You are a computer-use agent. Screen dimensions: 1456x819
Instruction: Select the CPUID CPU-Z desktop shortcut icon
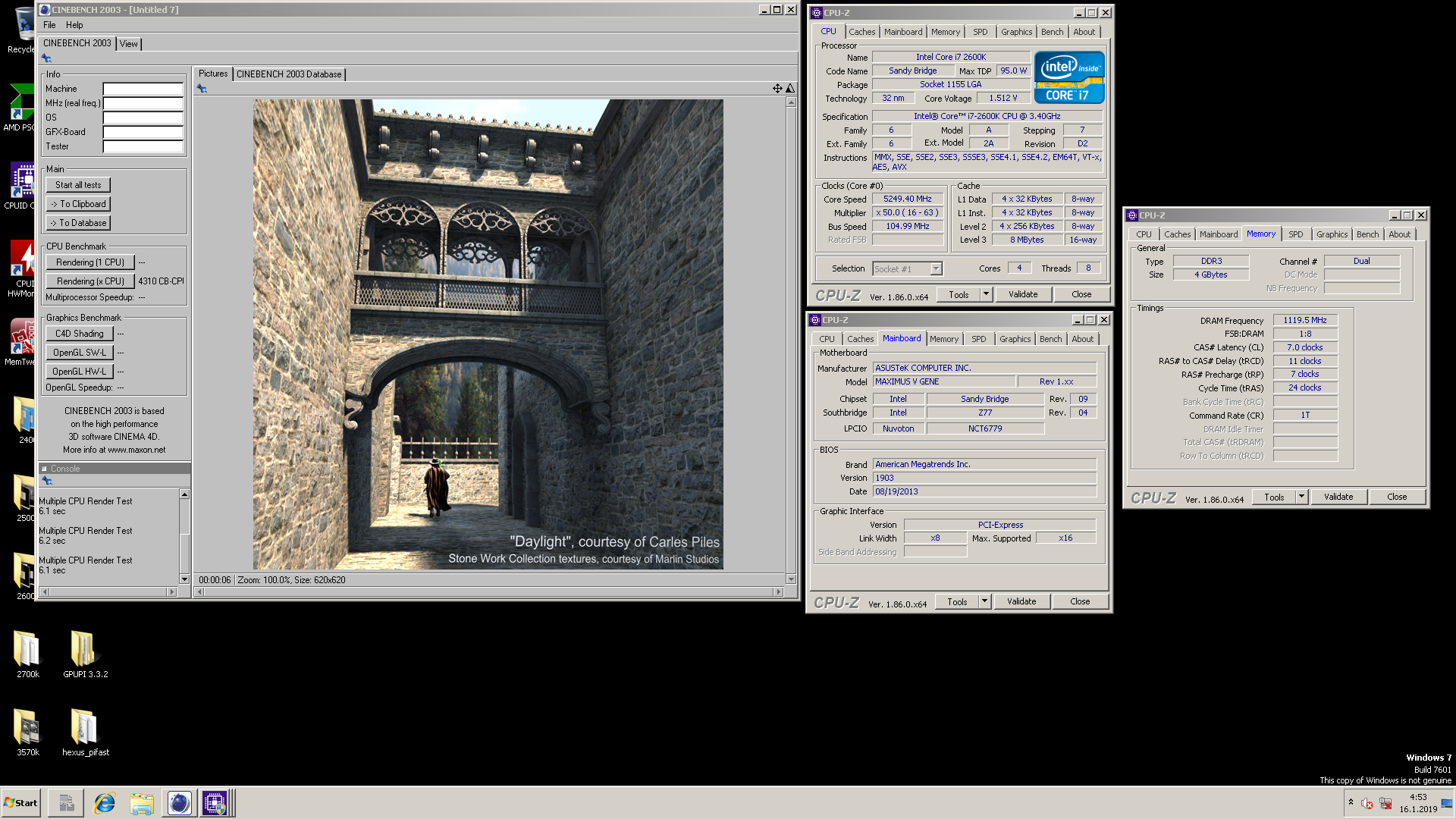[x=21, y=186]
